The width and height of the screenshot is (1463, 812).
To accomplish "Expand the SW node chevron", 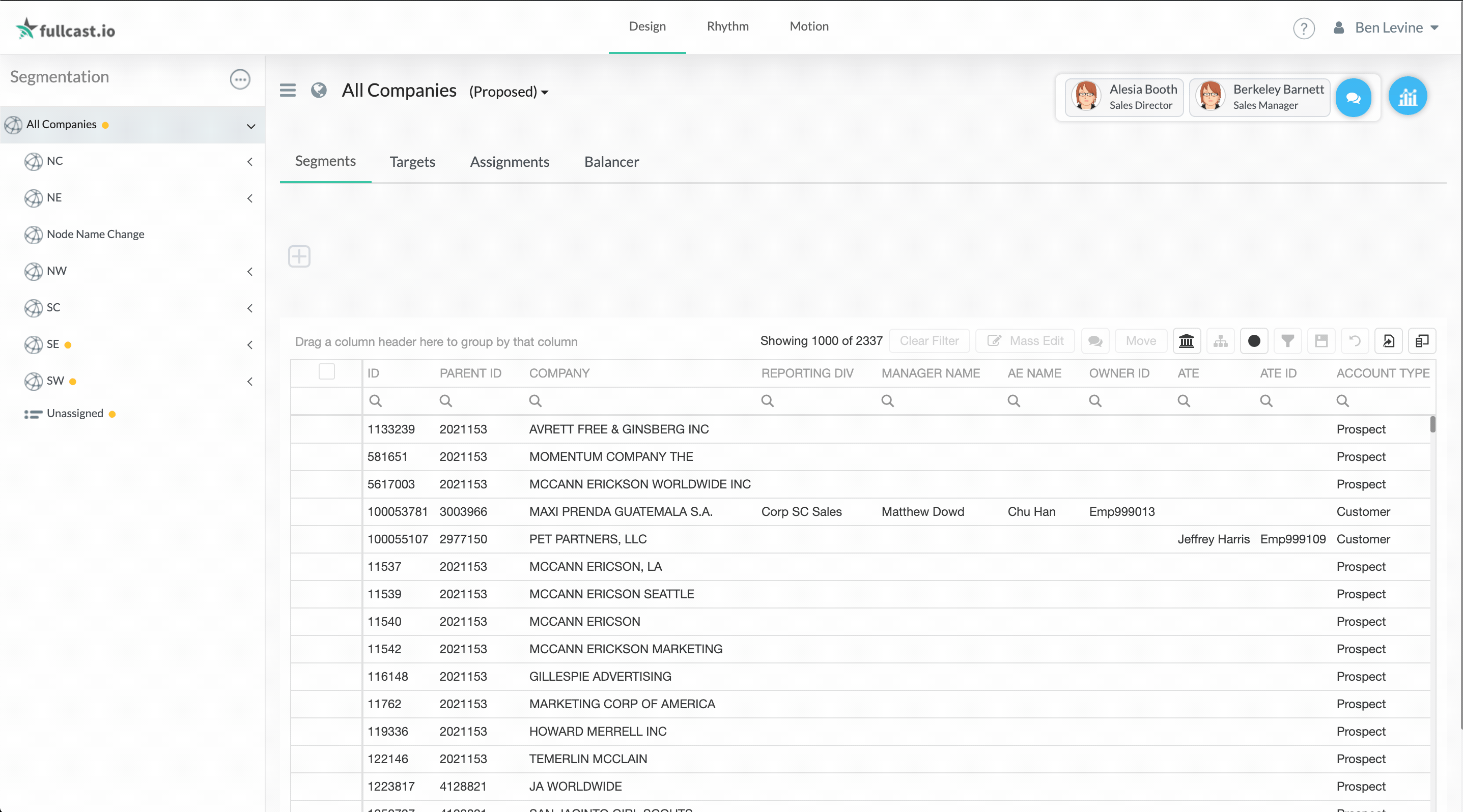I will (x=250, y=381).
